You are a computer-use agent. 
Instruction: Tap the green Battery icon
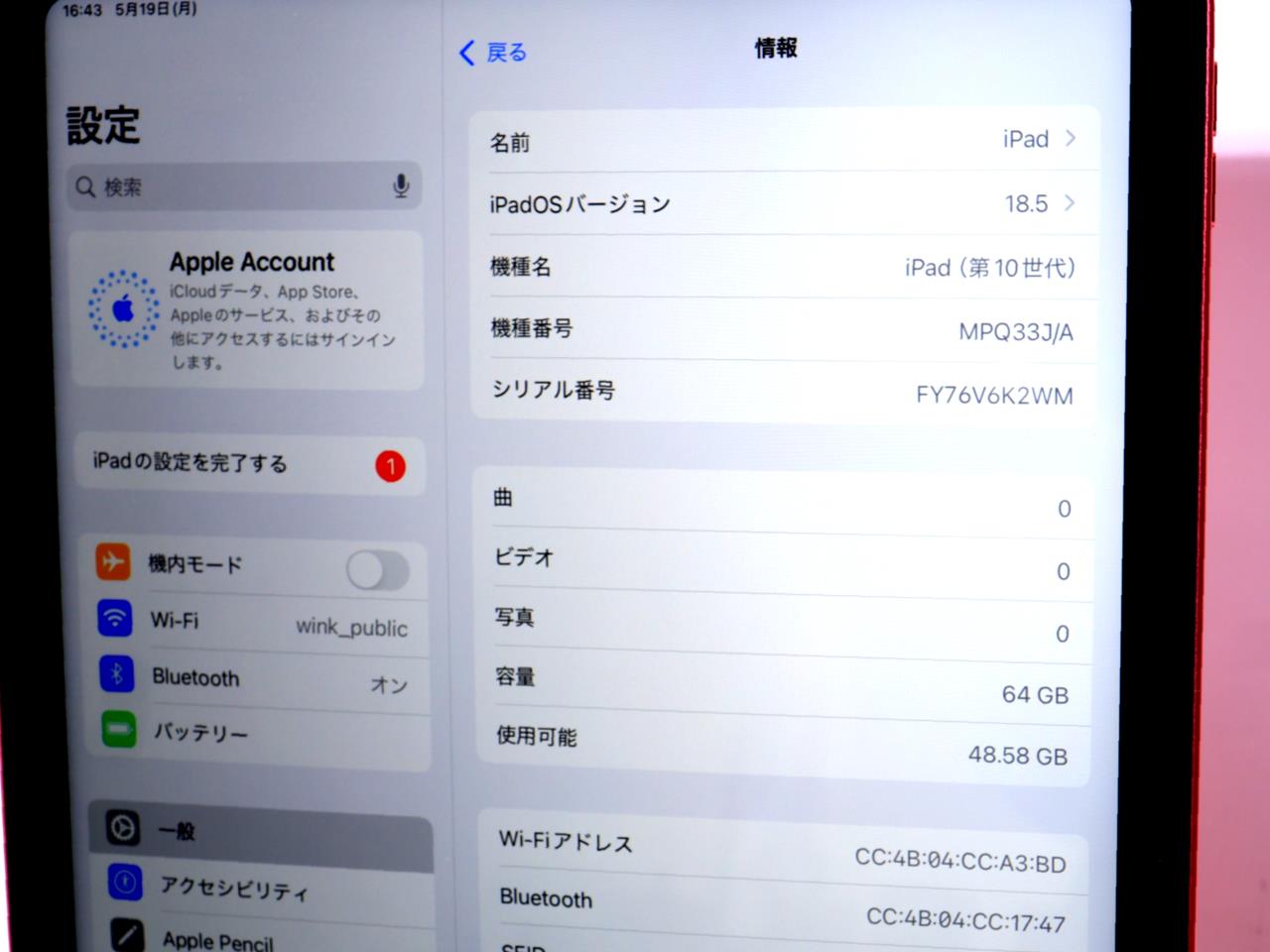click(x=119, y=730)
